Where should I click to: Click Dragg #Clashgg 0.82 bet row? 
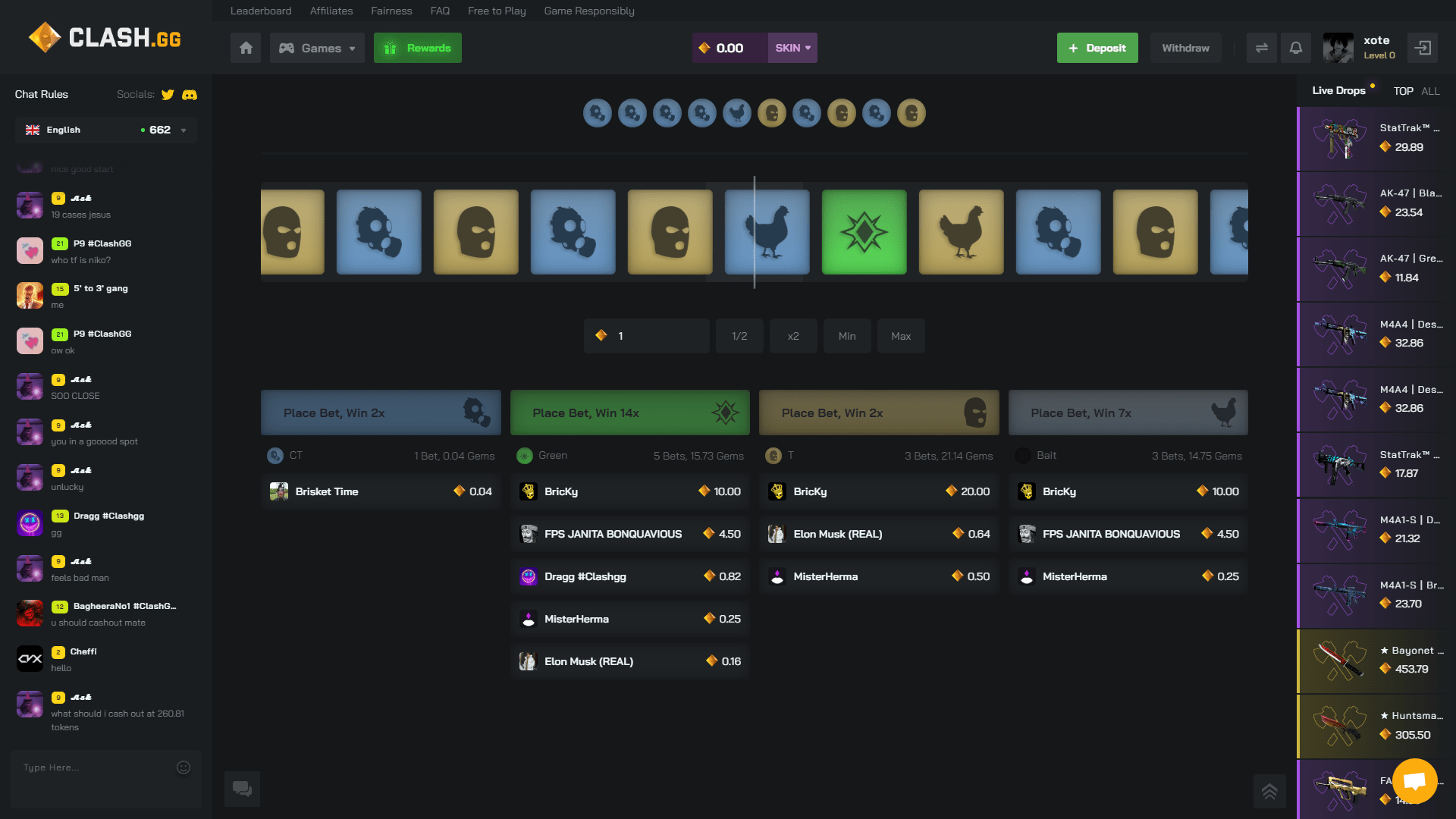tap(630, 576)
